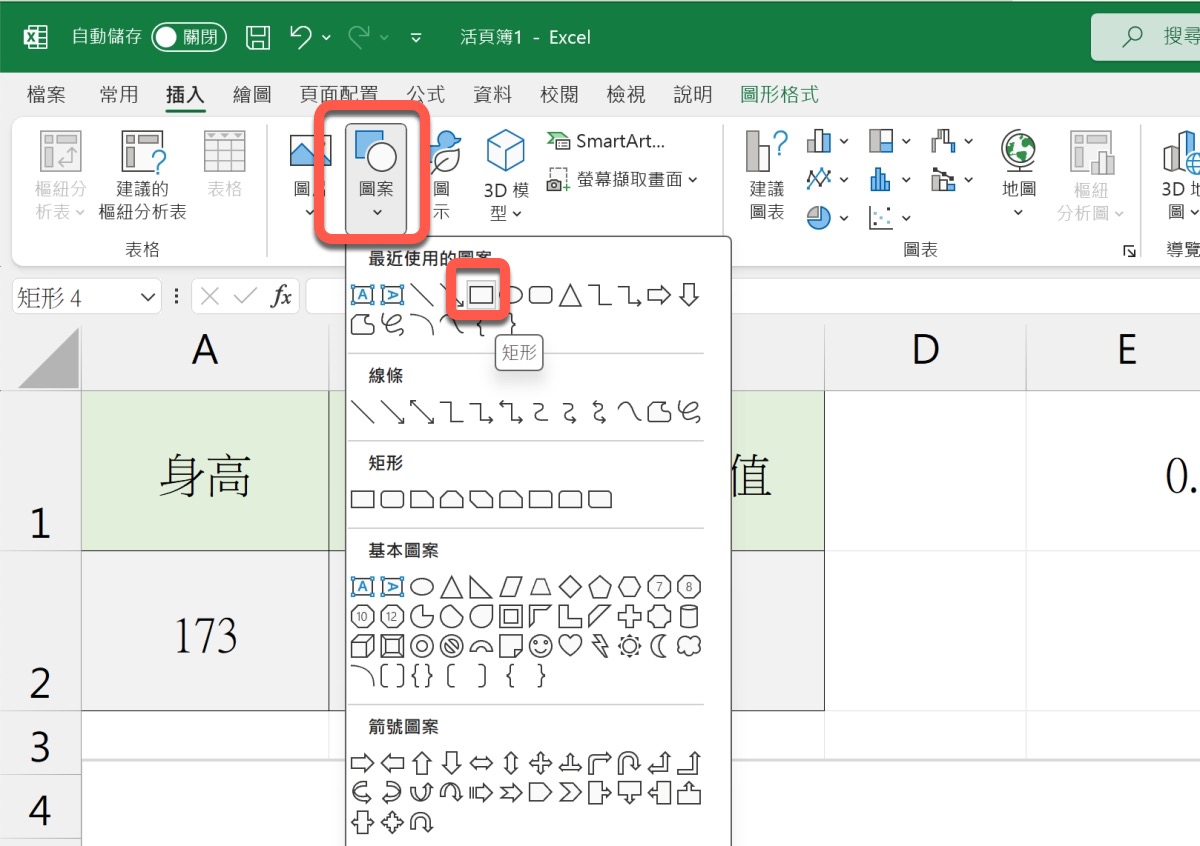Select the crescent moon shape
The height and width of the screenshot is (846, 1200).
[658, 646]
